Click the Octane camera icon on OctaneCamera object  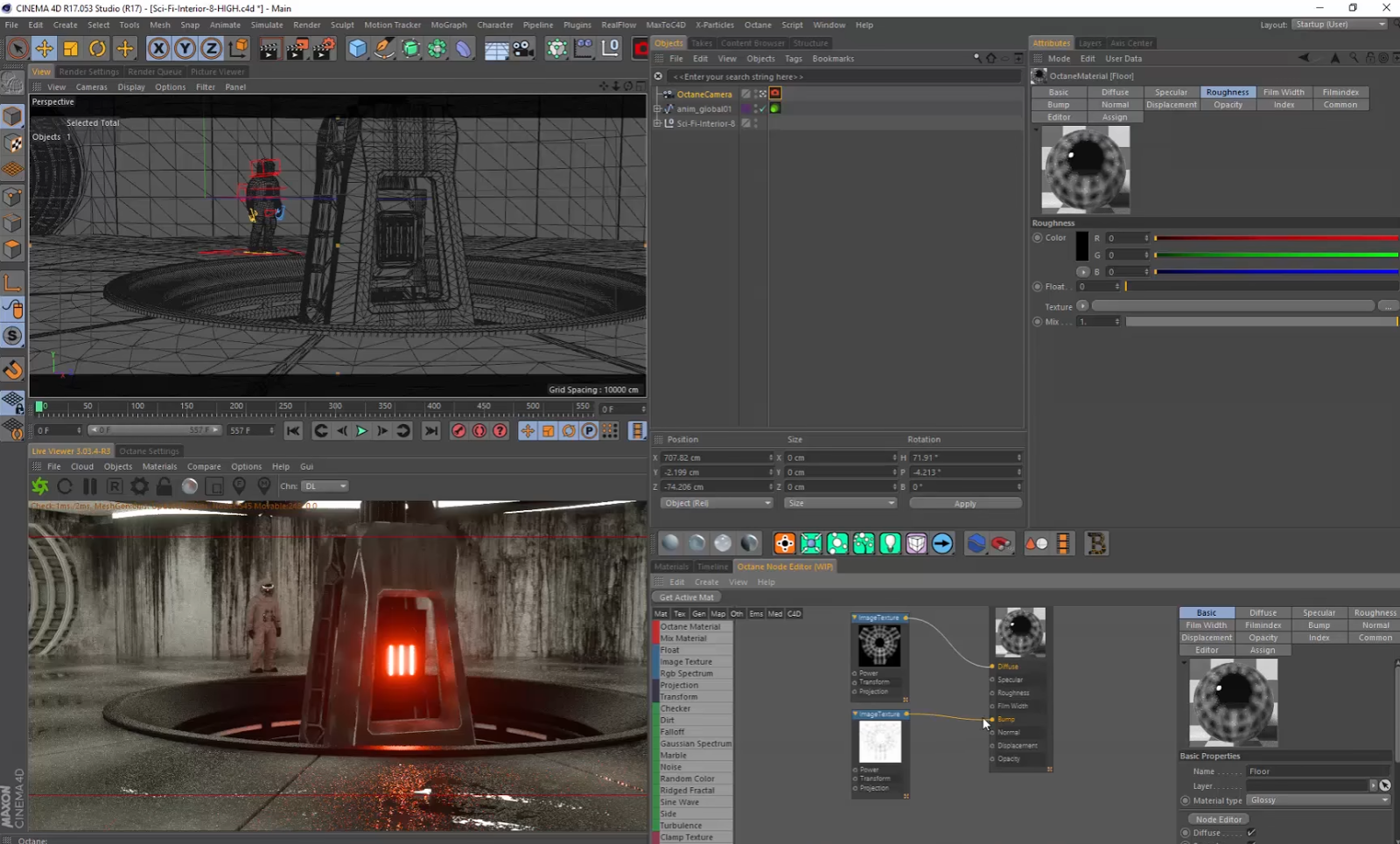point(774,94)
